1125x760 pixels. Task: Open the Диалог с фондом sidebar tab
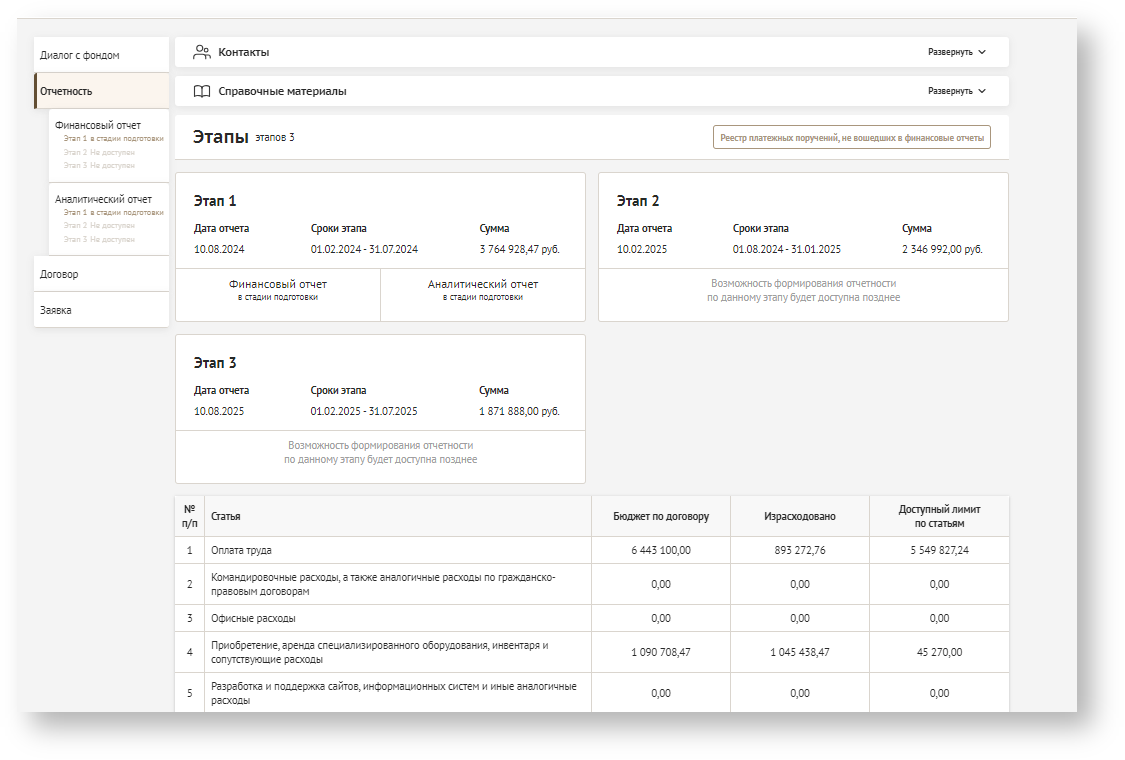(80, 55)
